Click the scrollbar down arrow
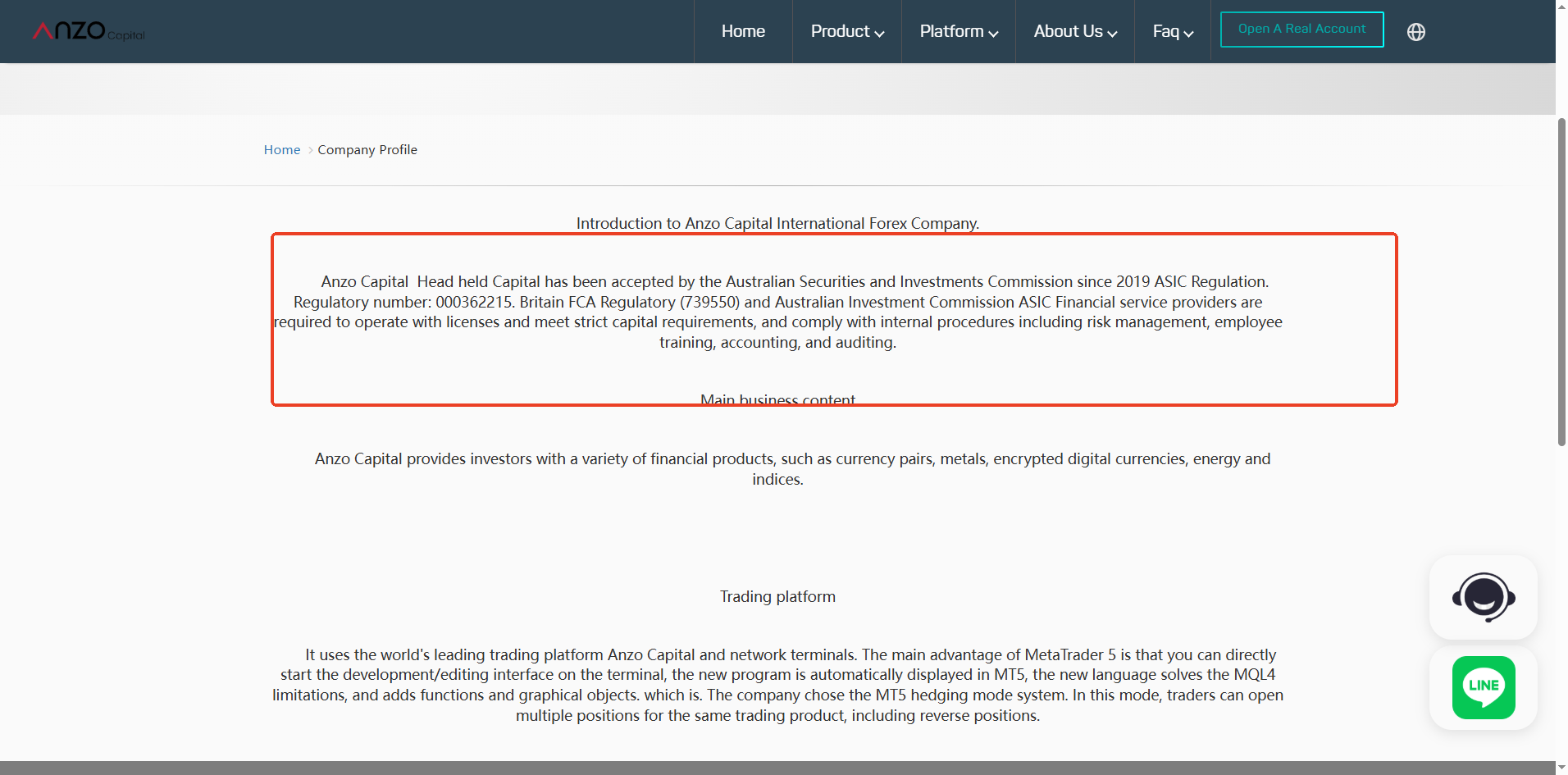 (1561, 768)
